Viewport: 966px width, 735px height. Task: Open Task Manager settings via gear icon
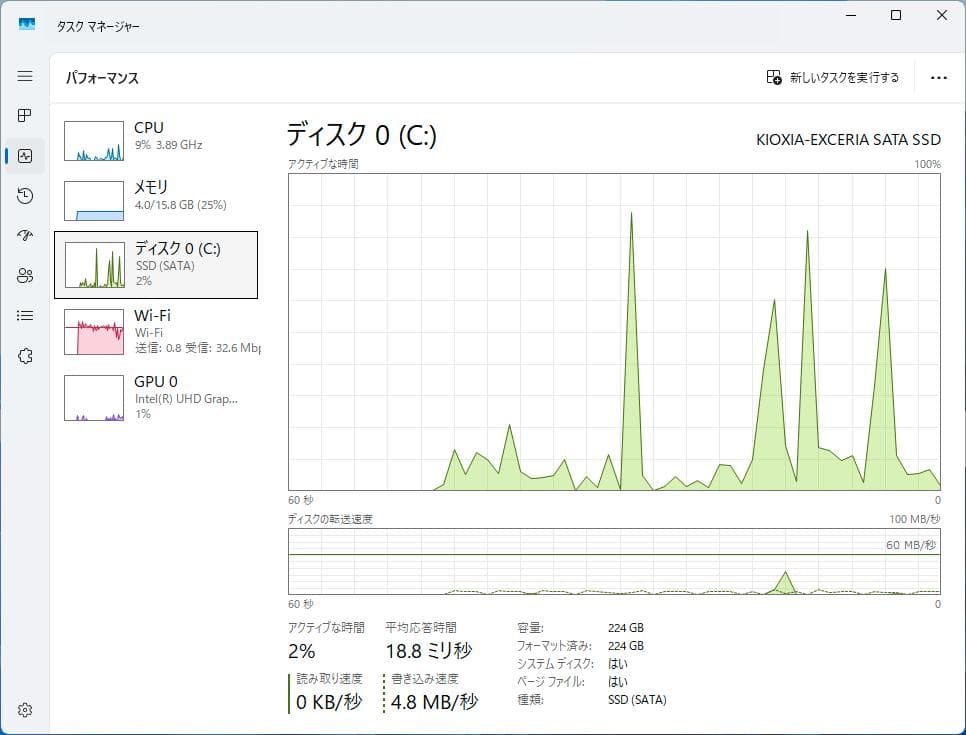[x=24, y=710]
